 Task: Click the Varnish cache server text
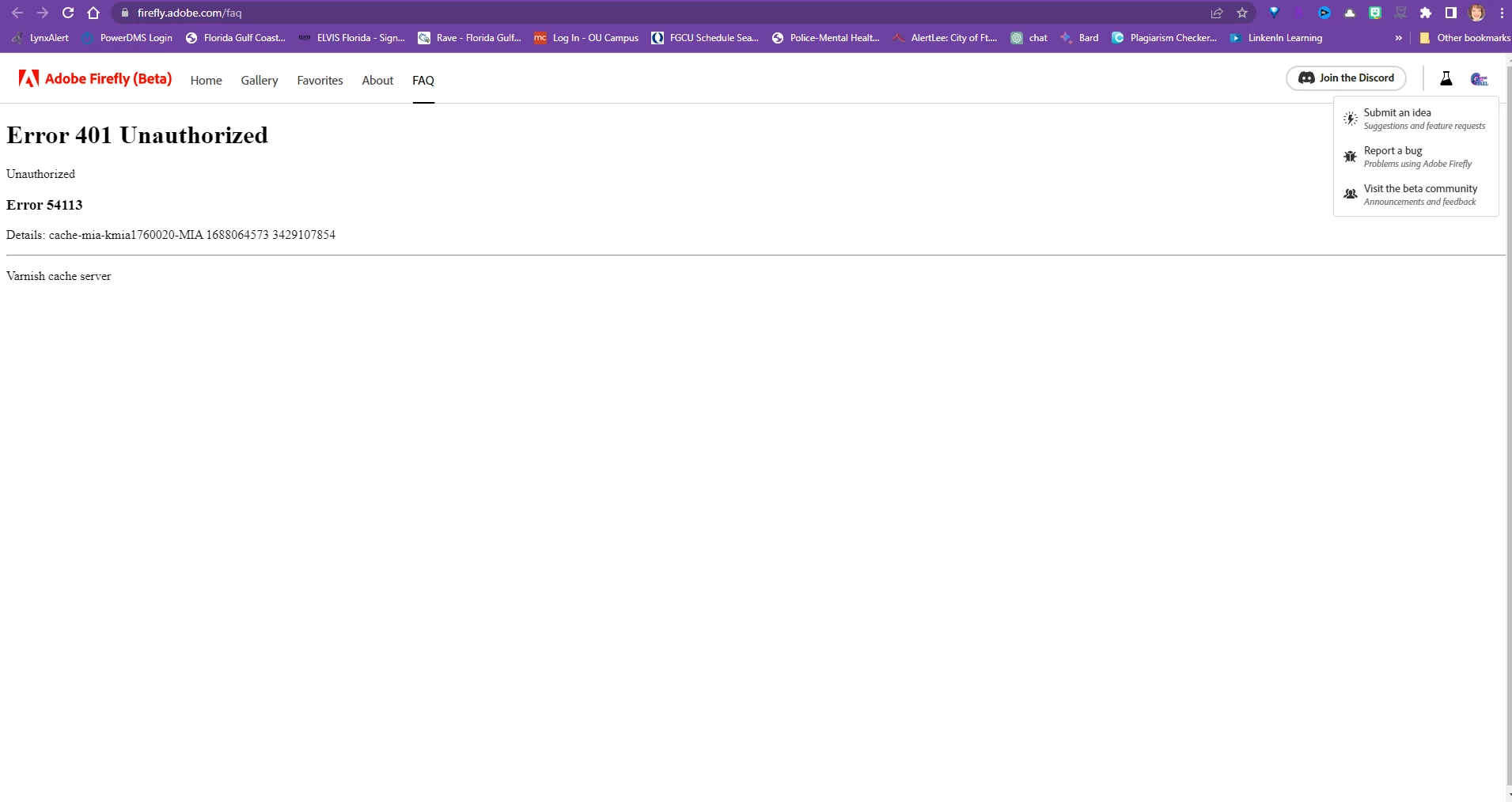(59, 276)
